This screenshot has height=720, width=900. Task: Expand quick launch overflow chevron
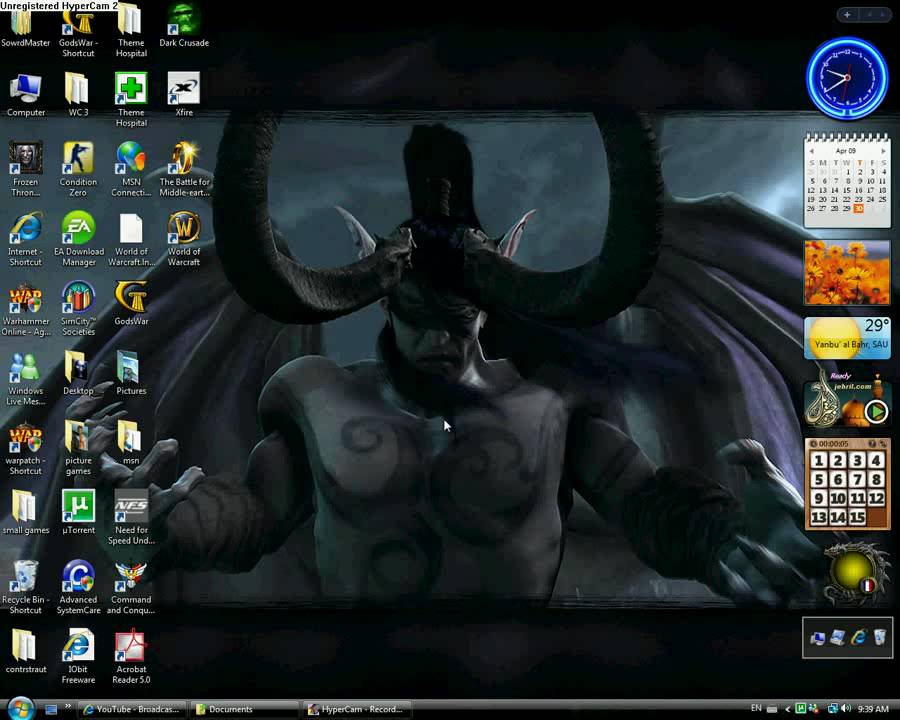tap(68, 706)
